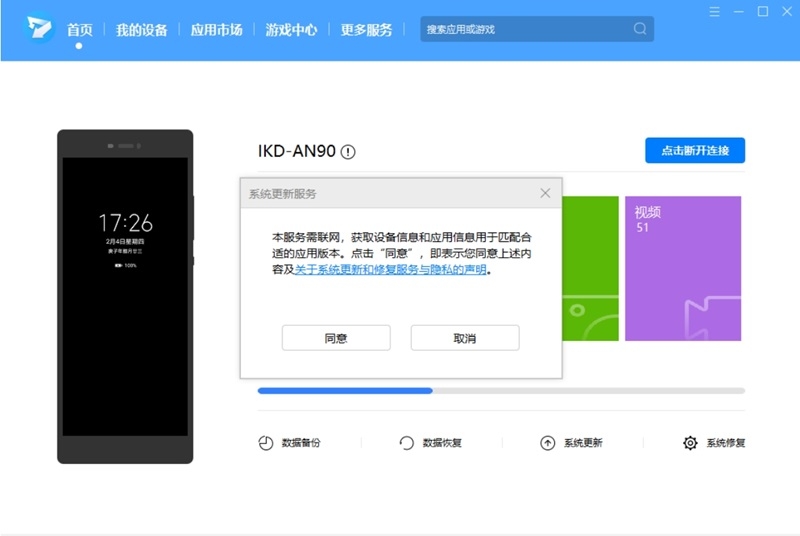800x536 pixels.
Task: Select the 数据恢复 label
Action: click(x=442, y=443)
